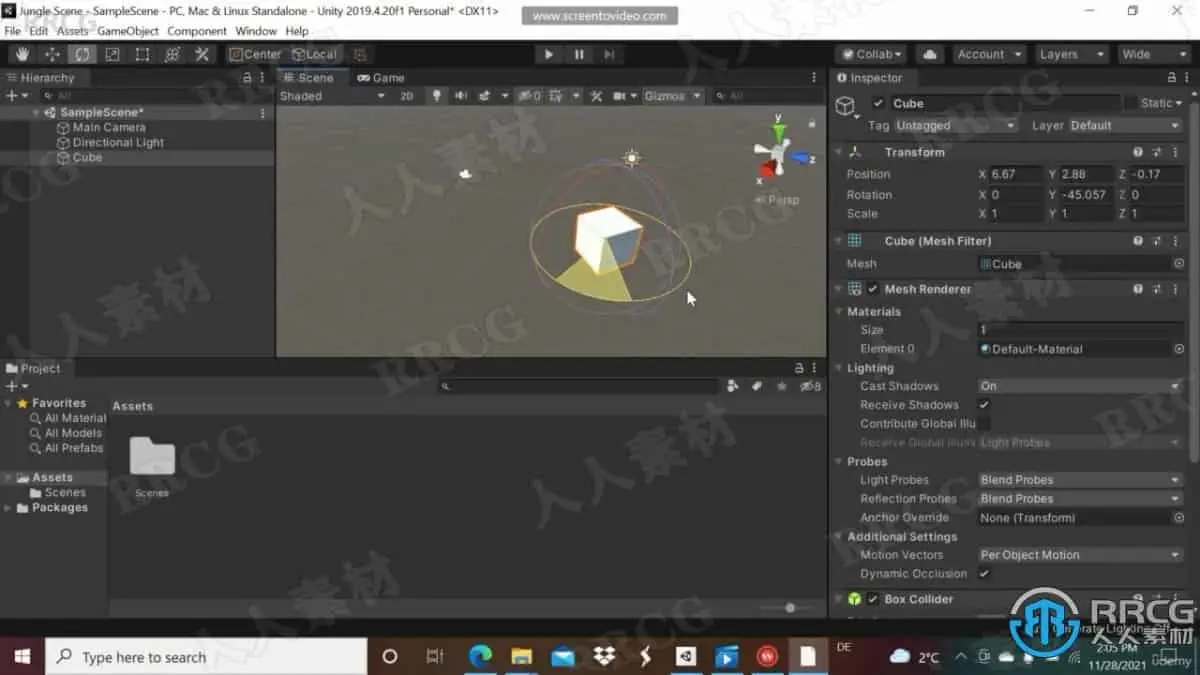The height and width of the screenshot is (675, 1200).
Task: Toggle scene effects icon
Action: 485,96
